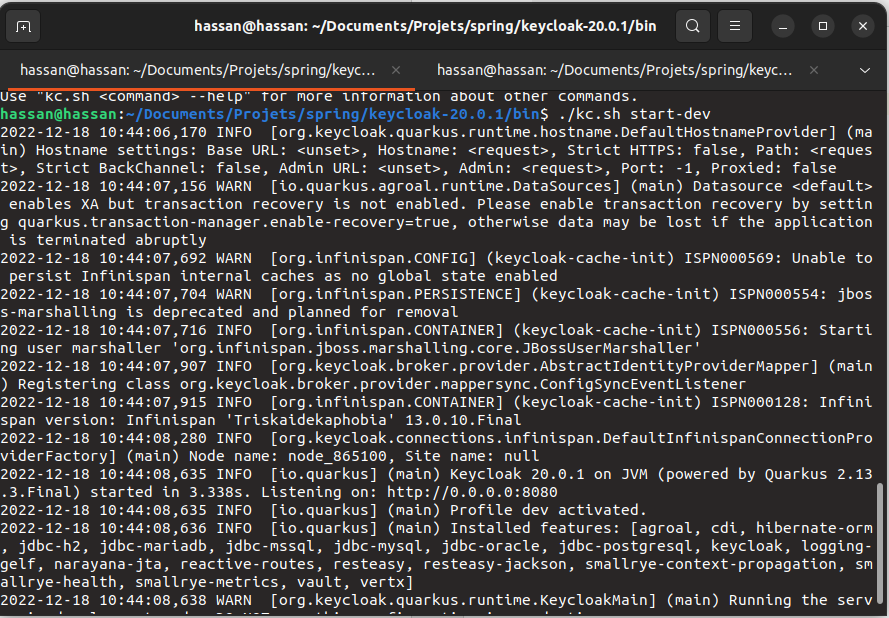The height and width of the screenshot is (618, 889).
Task: Open the terminal search
Action: (x=692, y=26)
